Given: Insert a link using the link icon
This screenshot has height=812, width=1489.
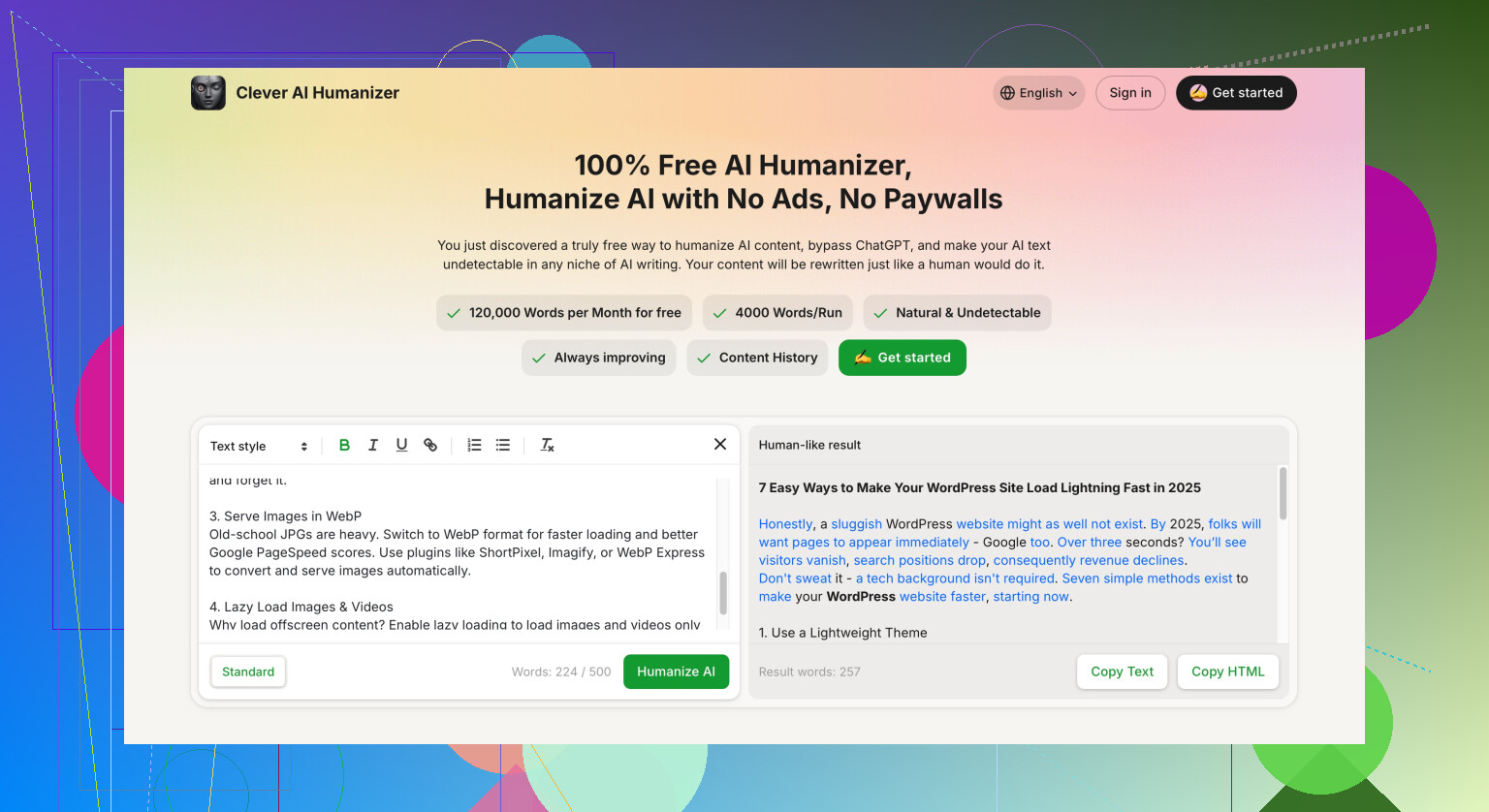Looking at the screenshot, I should (x=430, y=445).
